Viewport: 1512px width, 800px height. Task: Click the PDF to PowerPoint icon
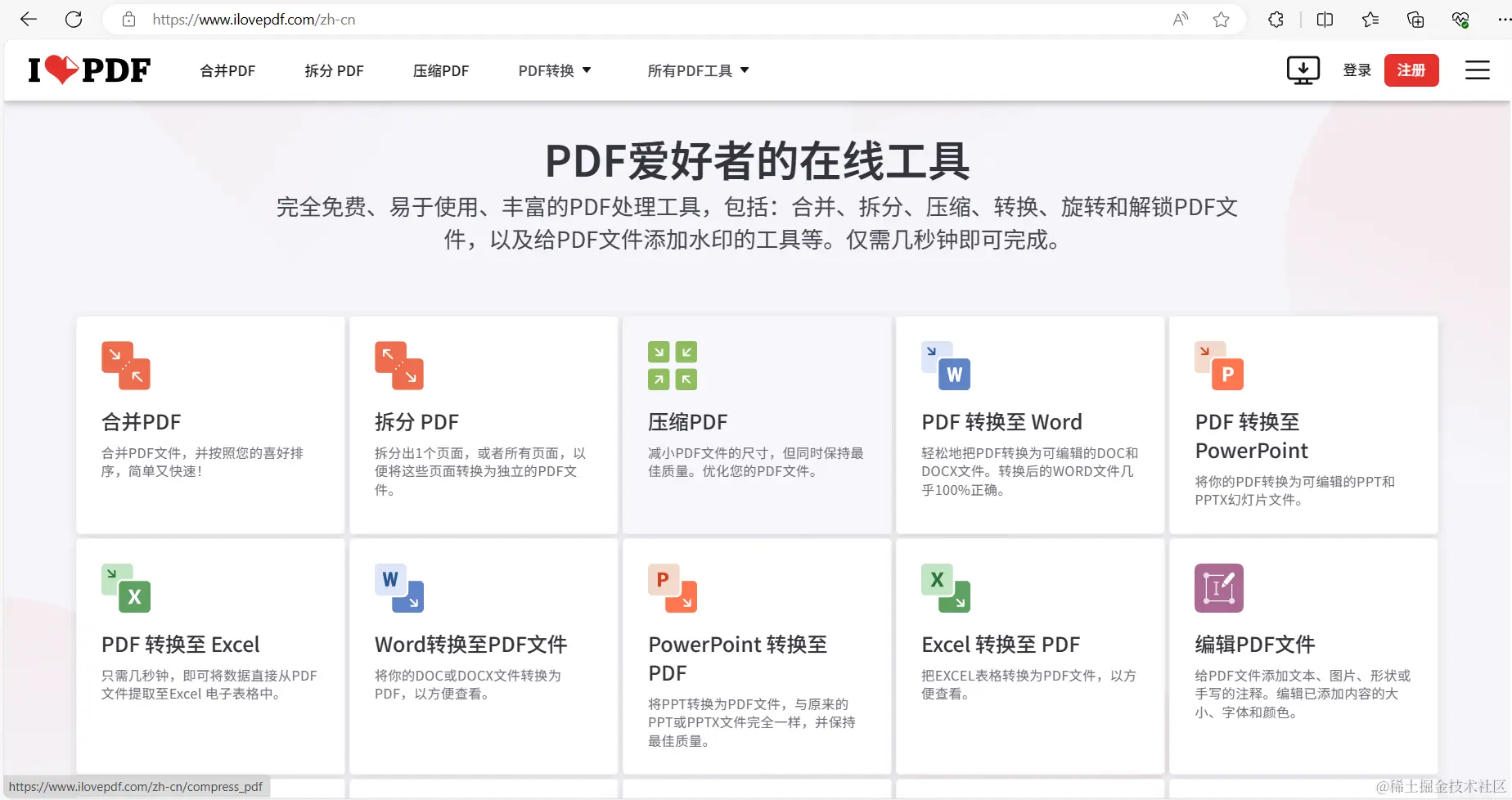coord(1219,366)
